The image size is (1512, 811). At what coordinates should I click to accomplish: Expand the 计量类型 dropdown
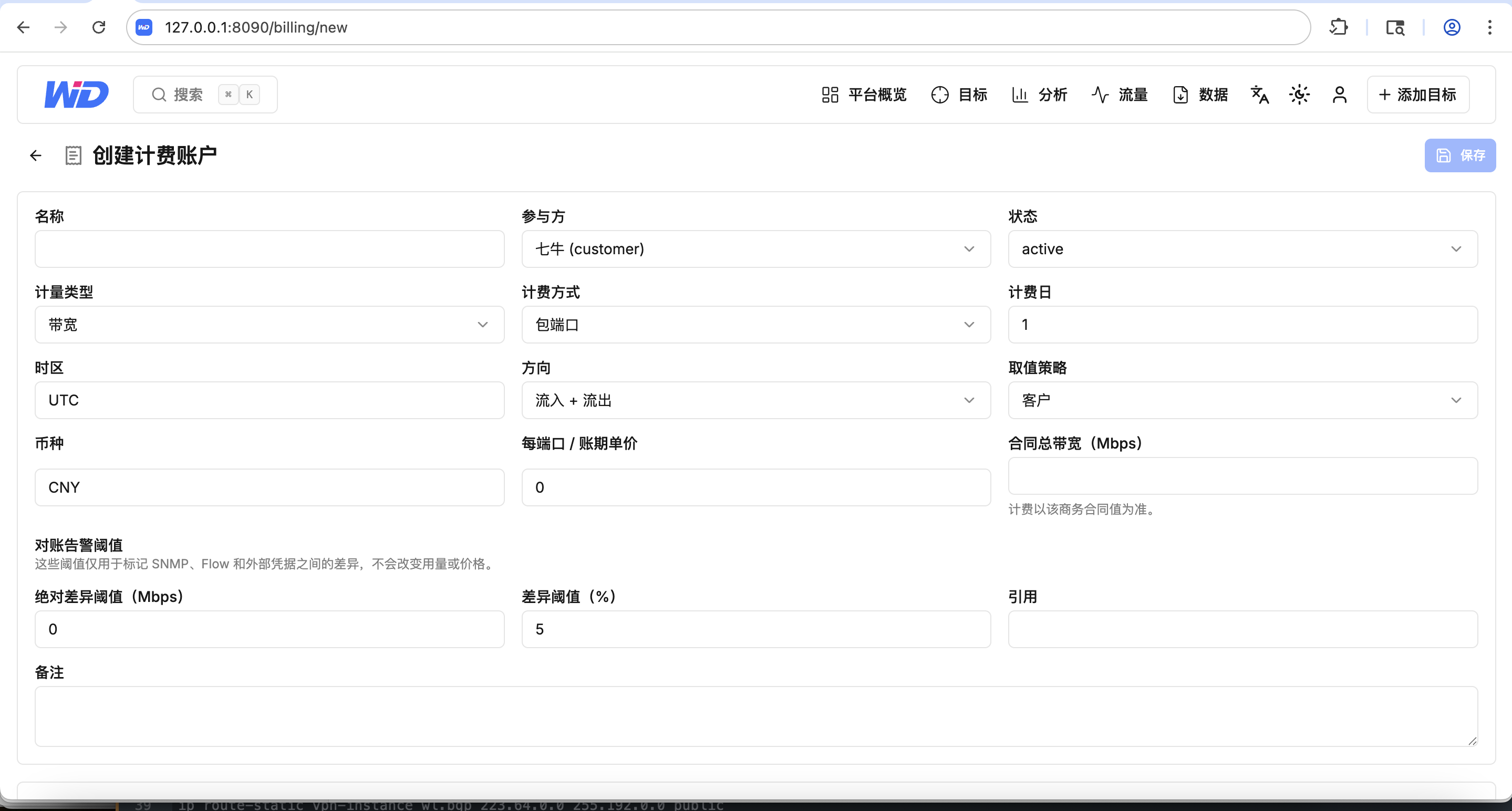(270, 325)
